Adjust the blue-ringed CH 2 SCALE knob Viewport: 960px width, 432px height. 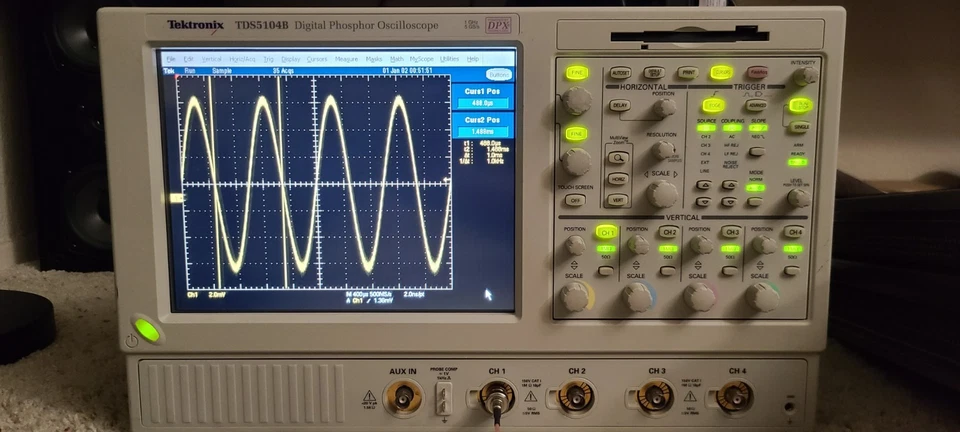pyautogui.click(x=637, y=297)
